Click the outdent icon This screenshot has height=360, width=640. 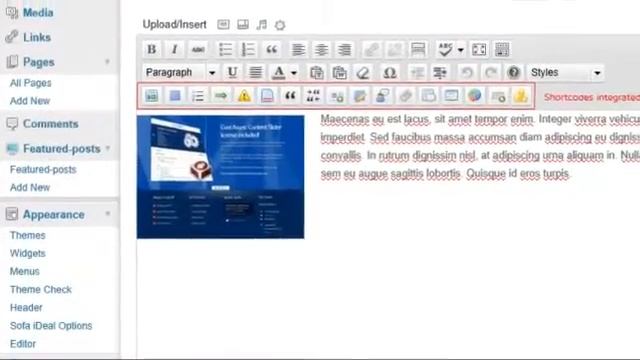click(x=417, y=72)
